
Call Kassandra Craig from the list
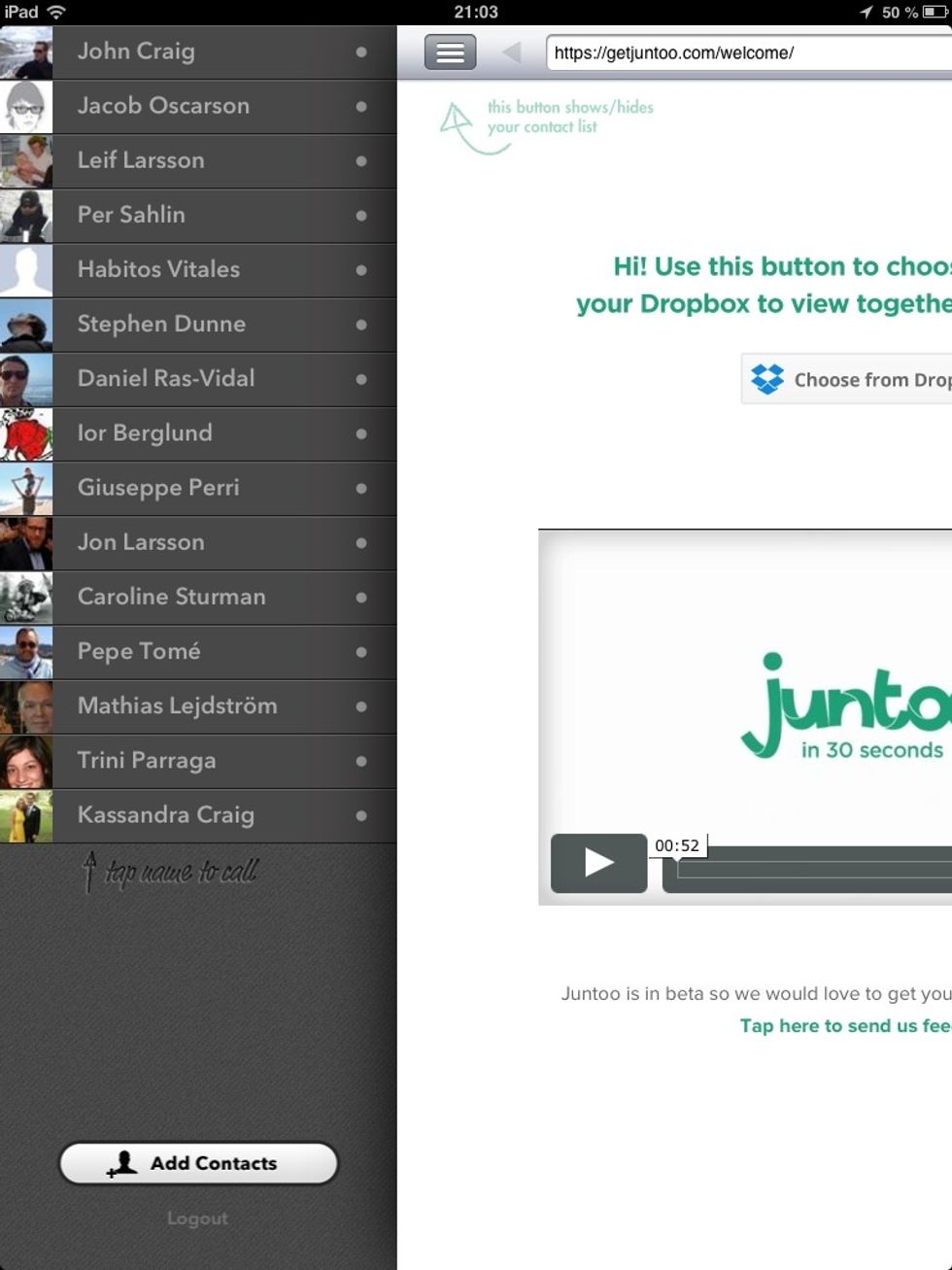click(165, 815)
